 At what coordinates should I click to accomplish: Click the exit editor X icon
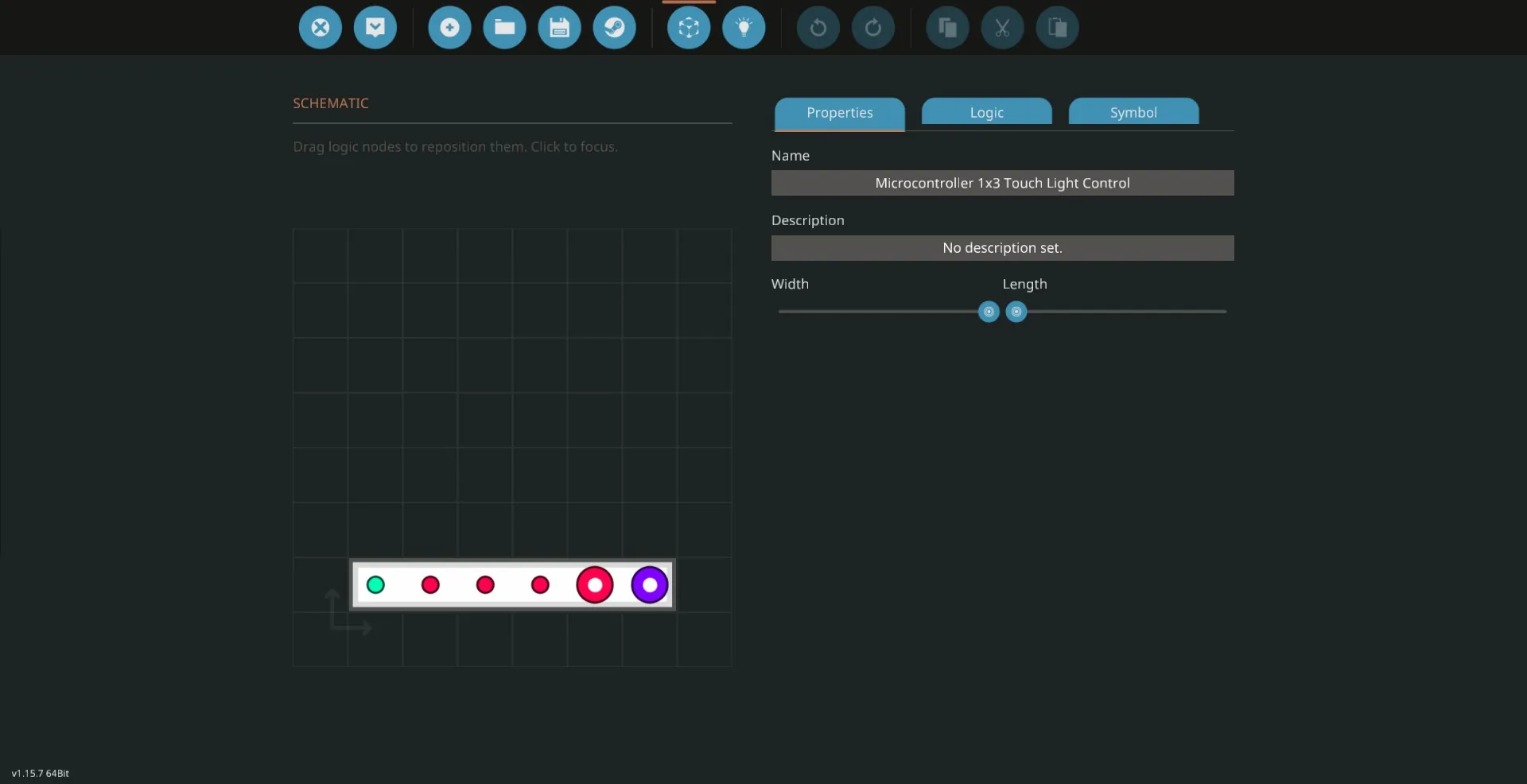click(x=320, y=28)
